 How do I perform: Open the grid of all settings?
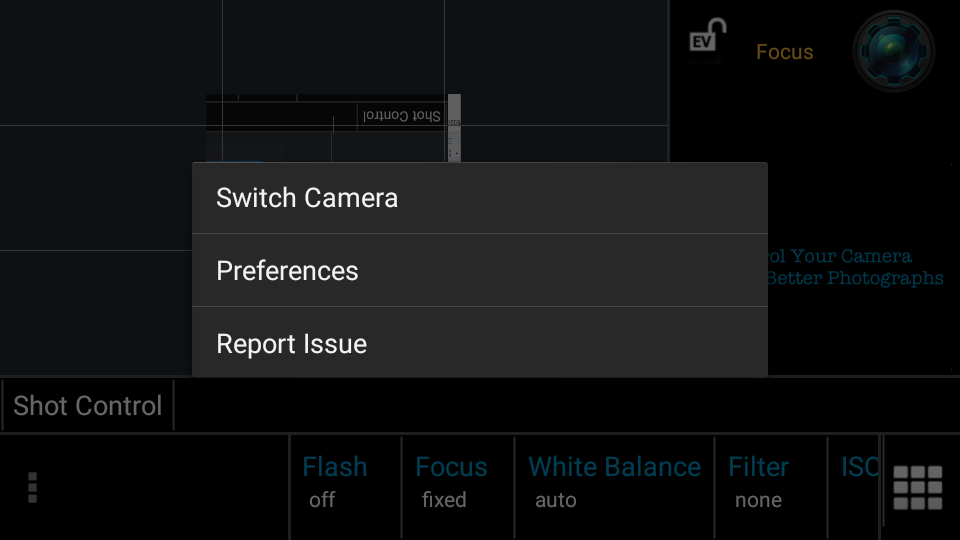(917, 488)
